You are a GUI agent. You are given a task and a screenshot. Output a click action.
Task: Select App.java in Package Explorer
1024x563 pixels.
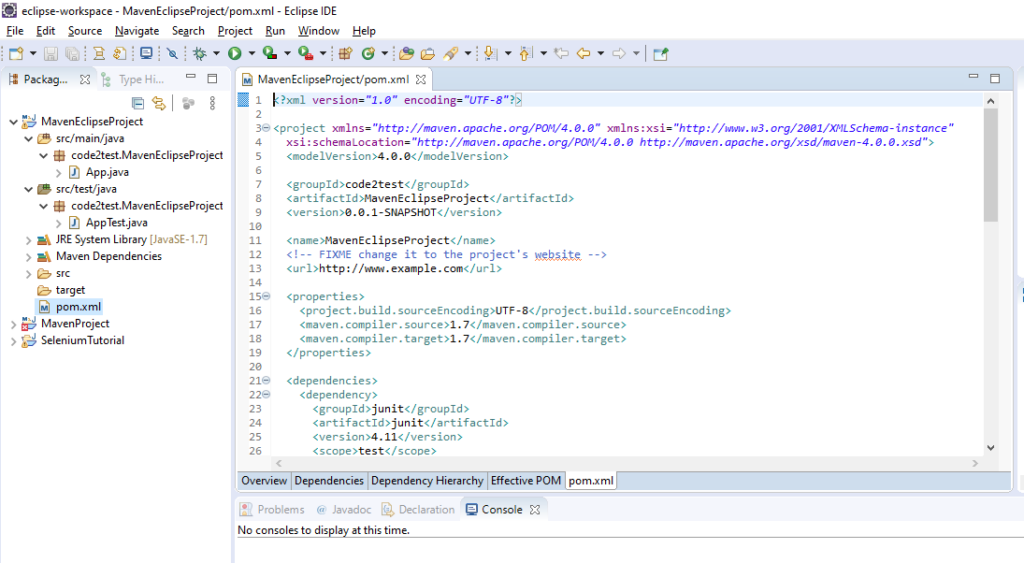tap(107, 172)
